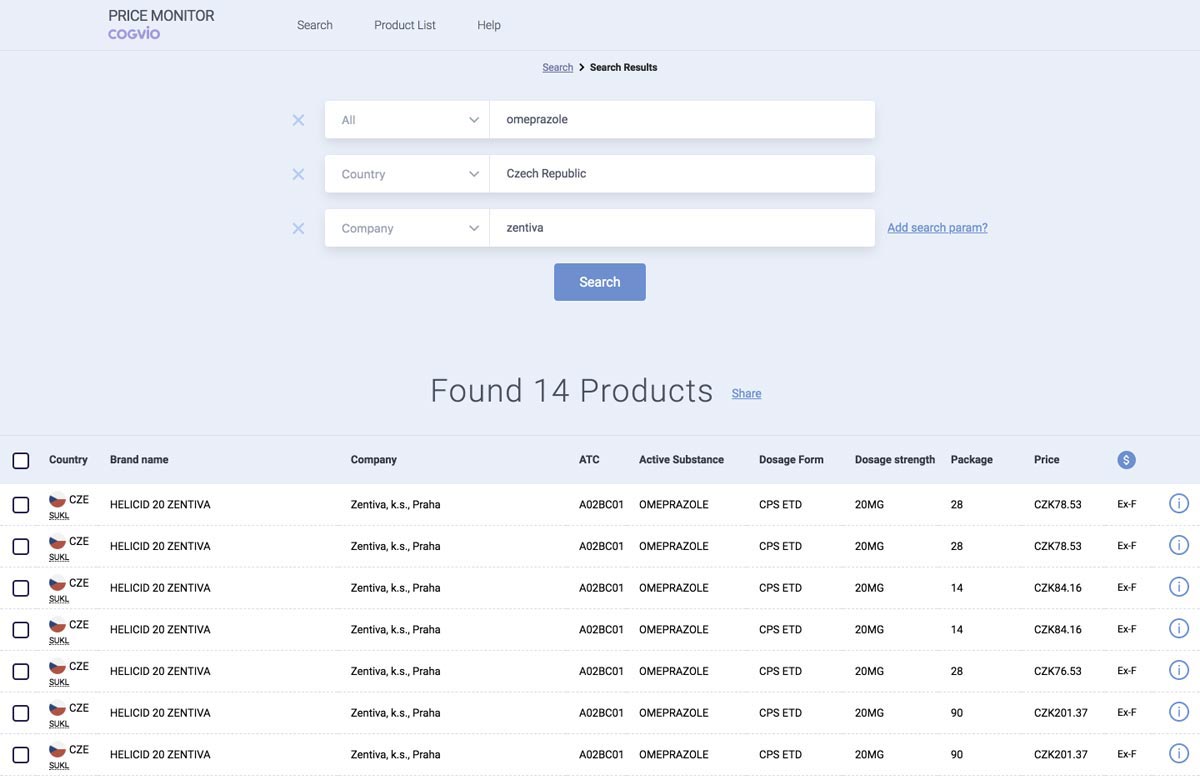Tick checkbox for the CZK76.53 row
1200x780 pixels.
(x=21, y=672)
